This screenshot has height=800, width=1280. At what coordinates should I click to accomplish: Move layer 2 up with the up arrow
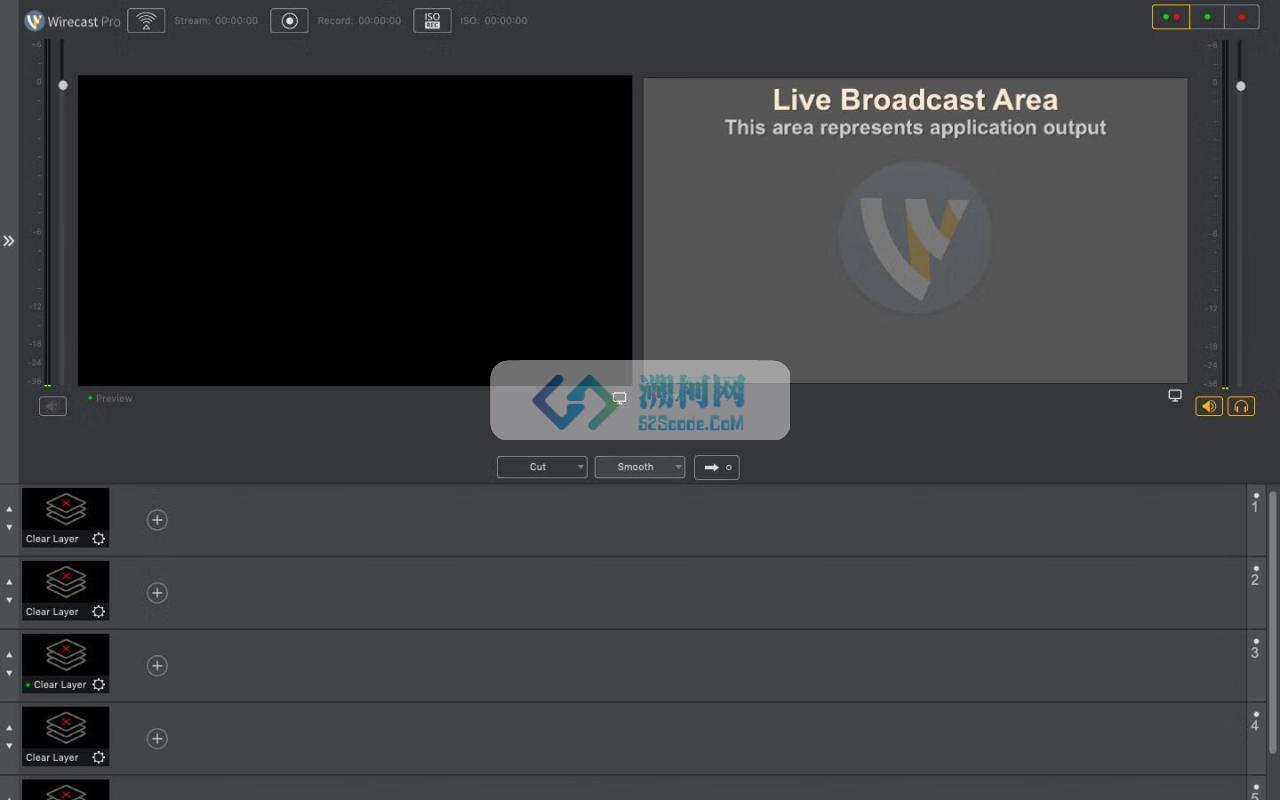[9, 582]
